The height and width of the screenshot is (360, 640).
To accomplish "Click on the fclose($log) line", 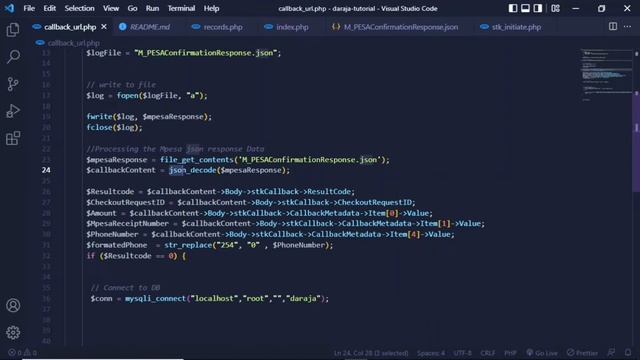I will [114, 127].
